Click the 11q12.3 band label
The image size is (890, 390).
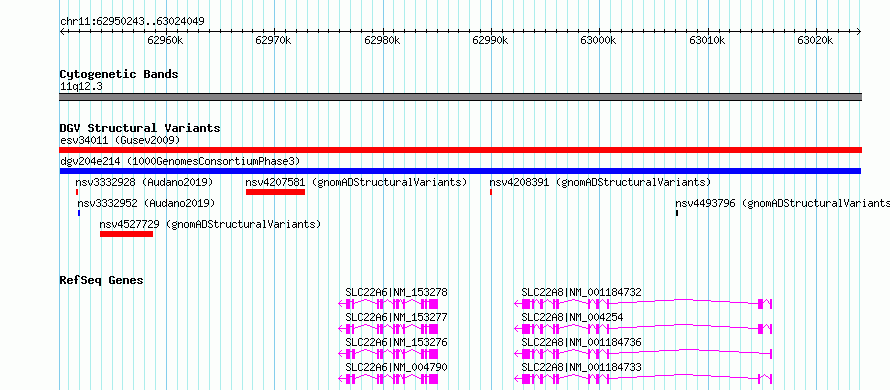click(81, 87)
